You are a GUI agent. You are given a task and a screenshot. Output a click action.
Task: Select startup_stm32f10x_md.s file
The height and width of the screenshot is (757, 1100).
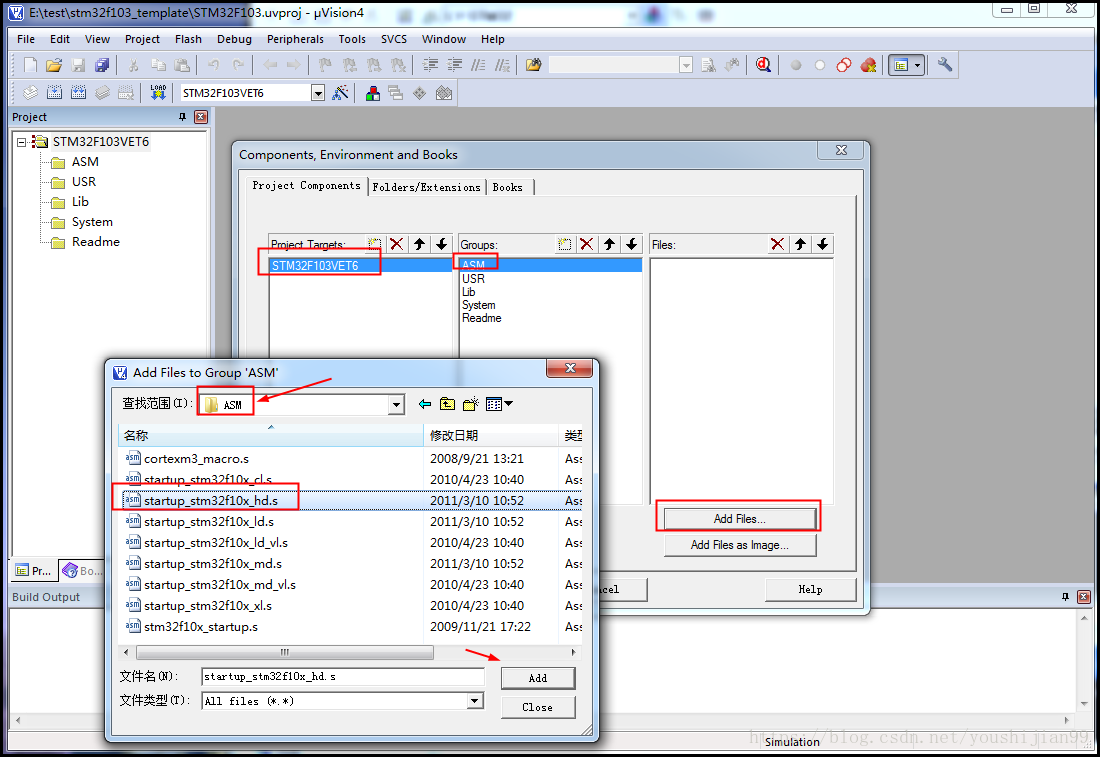(213, 563)
